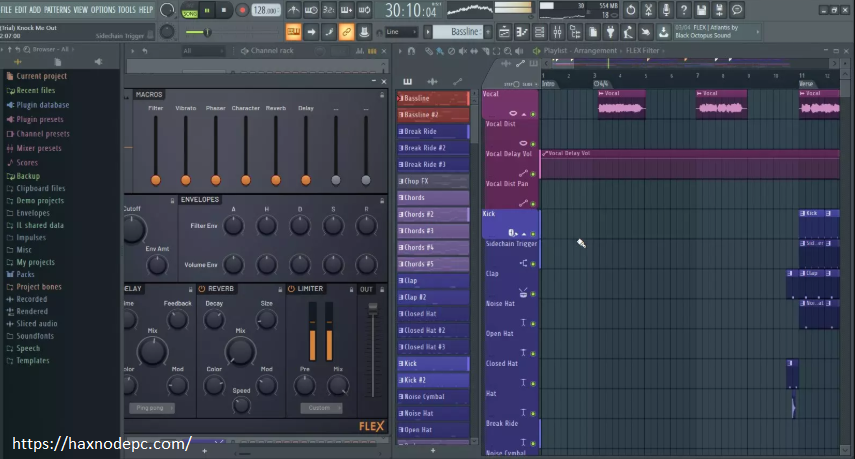Click the speech bubble content library icon

tap(737, 10)
